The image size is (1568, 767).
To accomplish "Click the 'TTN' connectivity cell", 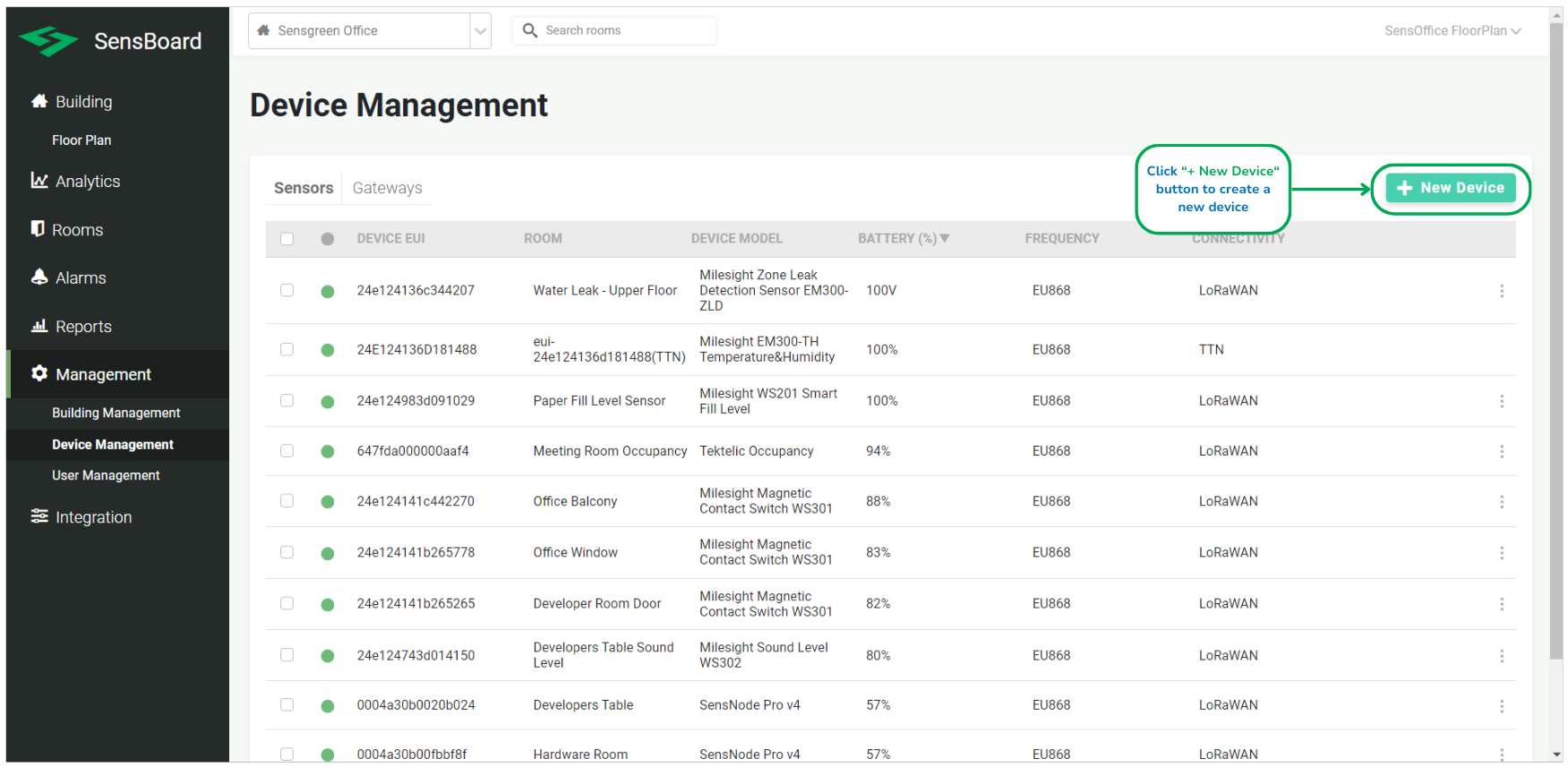I will point(1211,349).
